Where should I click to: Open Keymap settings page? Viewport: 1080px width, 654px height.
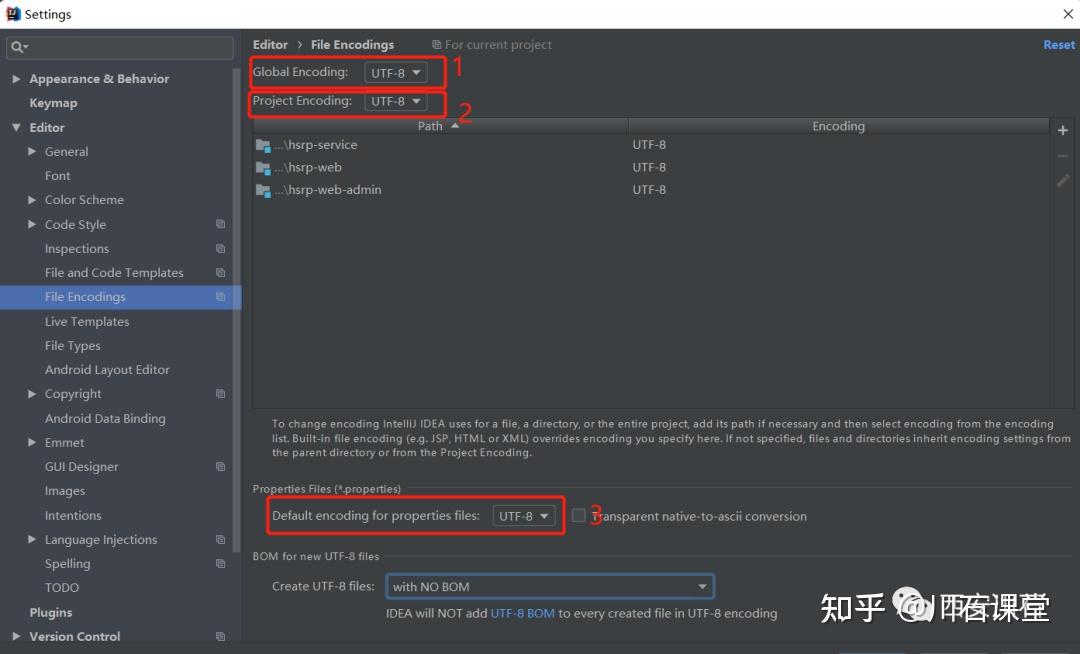point(53,103)
